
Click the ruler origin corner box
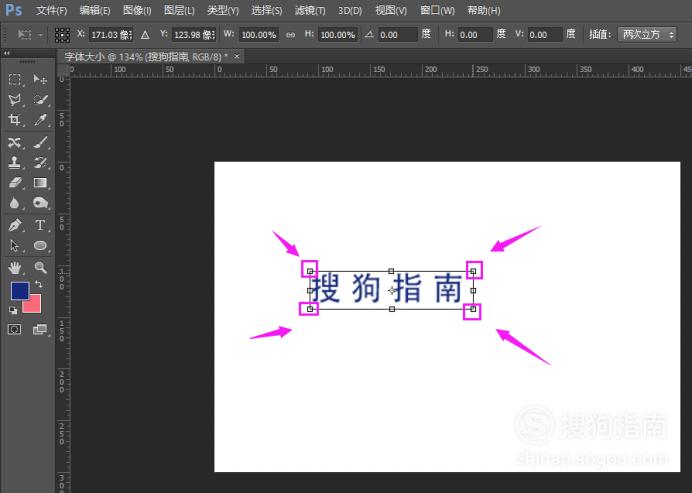pos(63,71)
